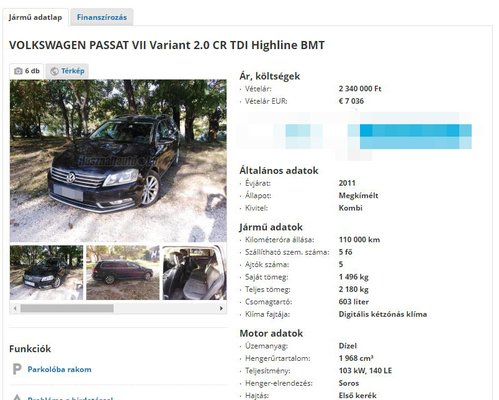Screen dimensions: 499x400
Task: Click the main black Passat photo
Action: tap(118, 161)
